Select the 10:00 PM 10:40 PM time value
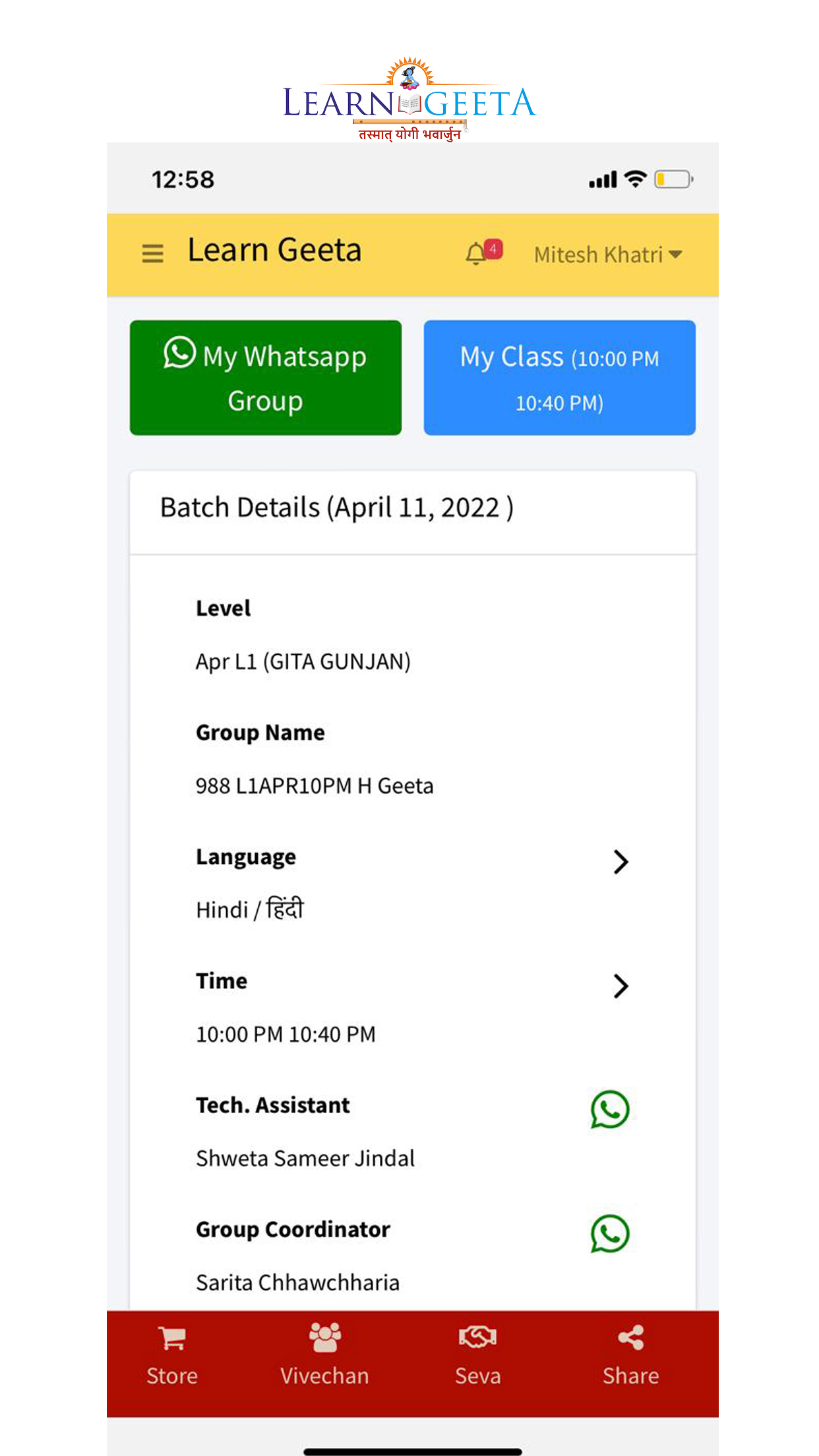Image resolution: width=819 pixels, height=1456 pixels. coord(286,1034)
